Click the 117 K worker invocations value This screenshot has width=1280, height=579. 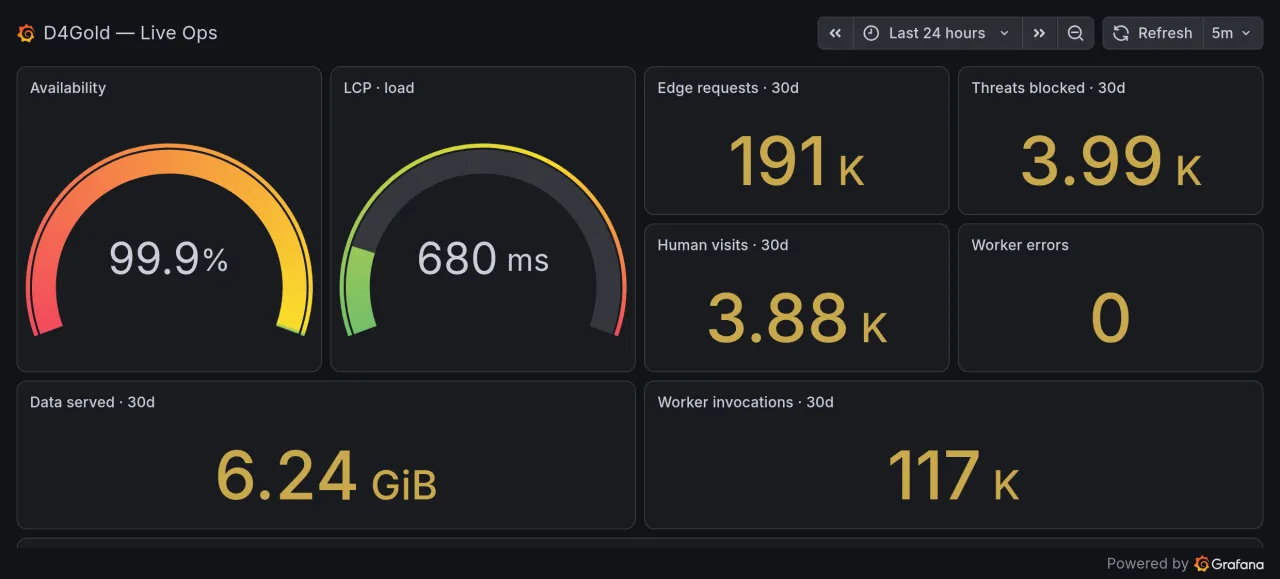(953, 475)
